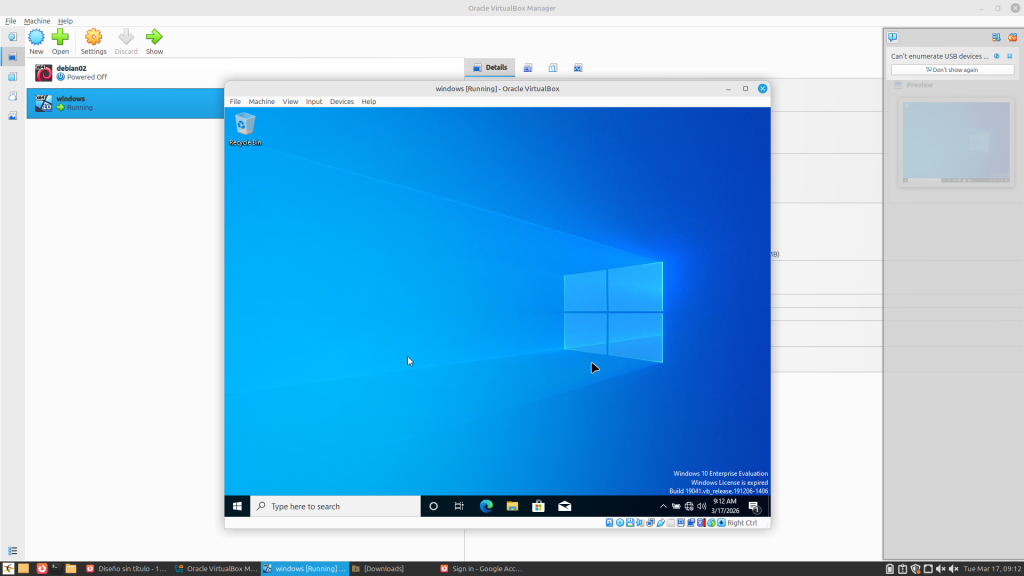Switch to the Details tab
Image resolution: width=1024 pixels, height=576 pixels.
[x=490, y=68]
